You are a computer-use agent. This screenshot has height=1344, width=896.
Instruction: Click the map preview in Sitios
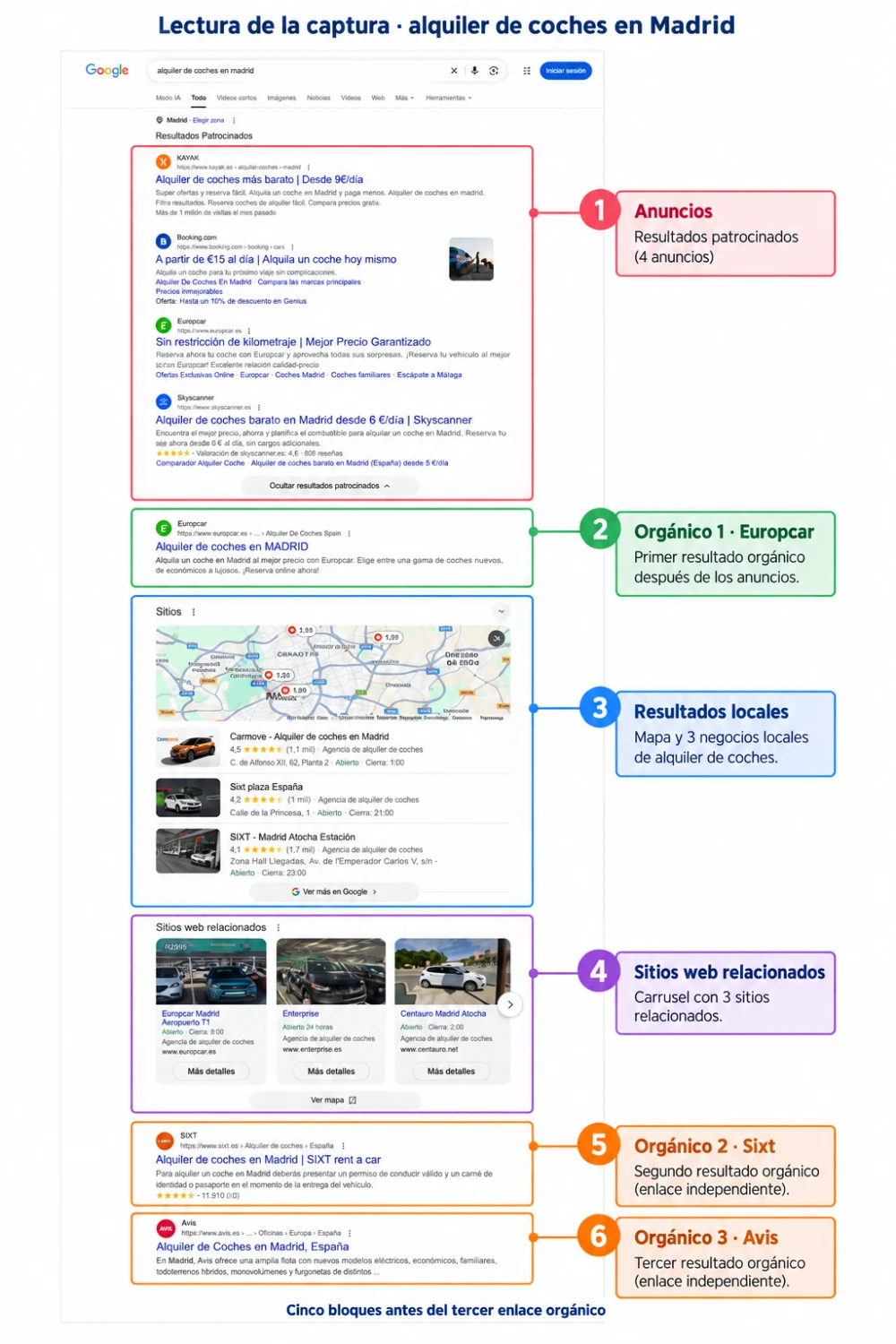pyautogui.click(x=332, y=673)
